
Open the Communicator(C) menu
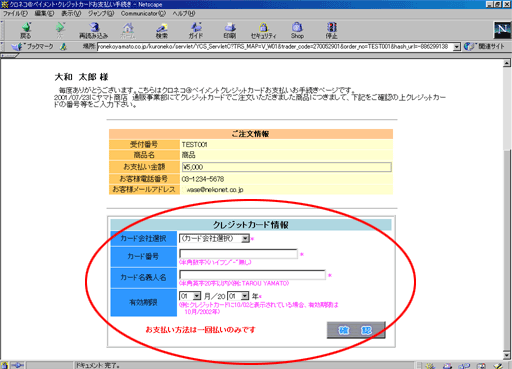pos(143,14)
